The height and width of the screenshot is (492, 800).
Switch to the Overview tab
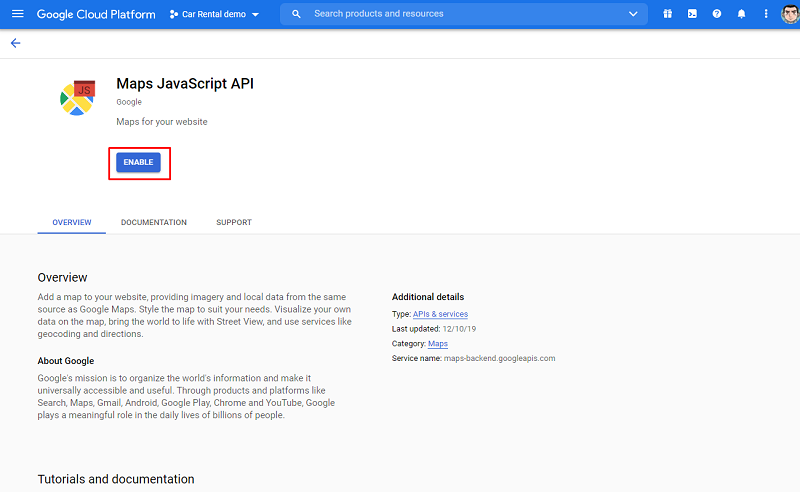pyautogui.click(x=72, y=223)
